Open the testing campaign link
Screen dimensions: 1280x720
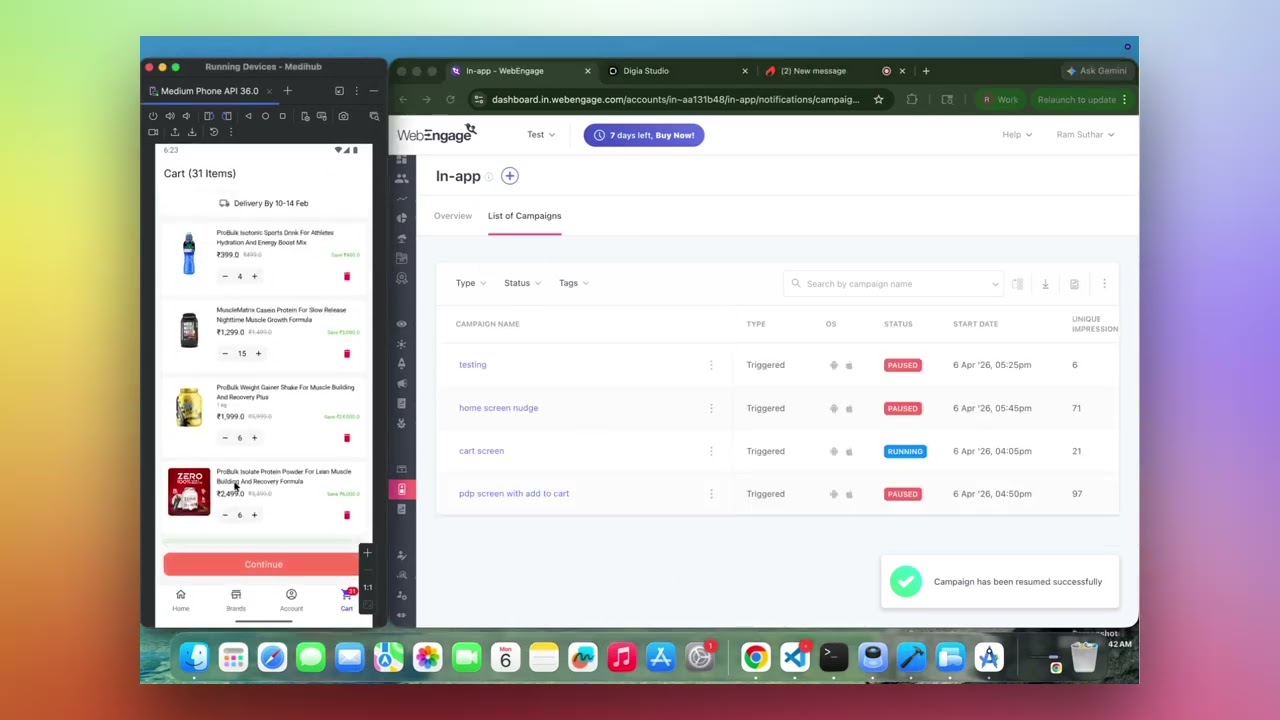(473, 365)
